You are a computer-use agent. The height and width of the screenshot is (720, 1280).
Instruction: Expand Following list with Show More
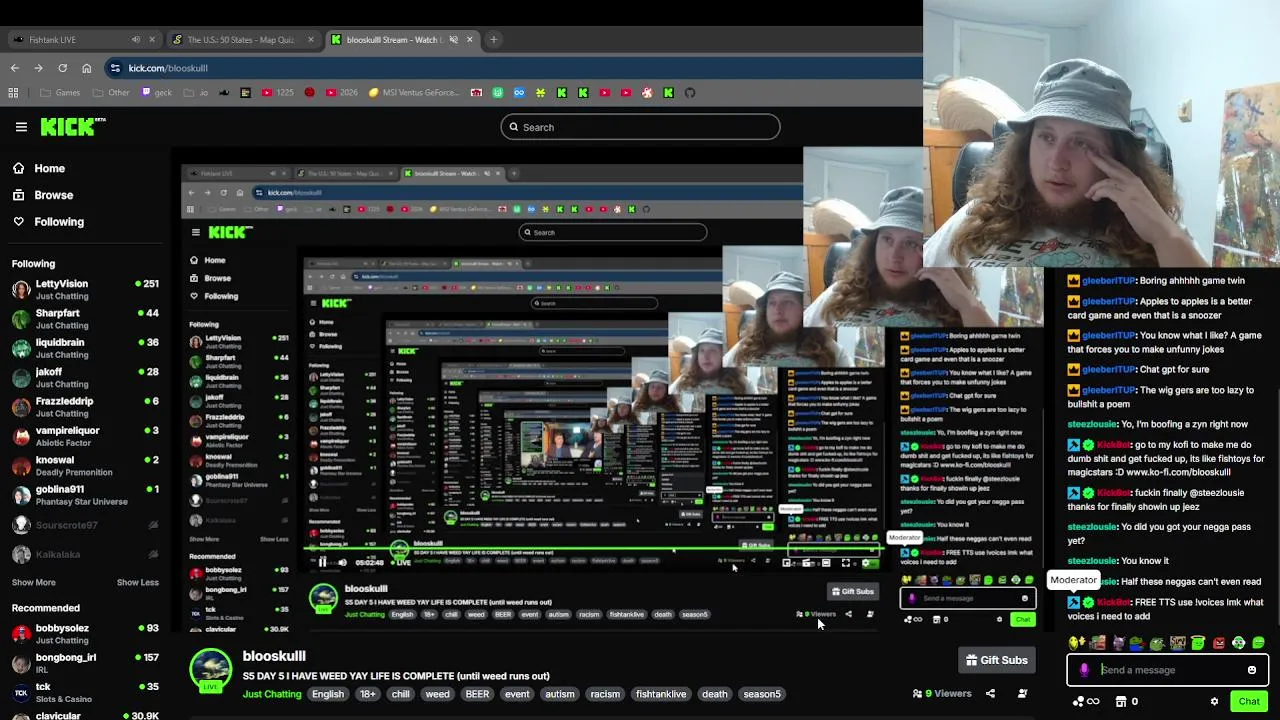click(34, 582)
